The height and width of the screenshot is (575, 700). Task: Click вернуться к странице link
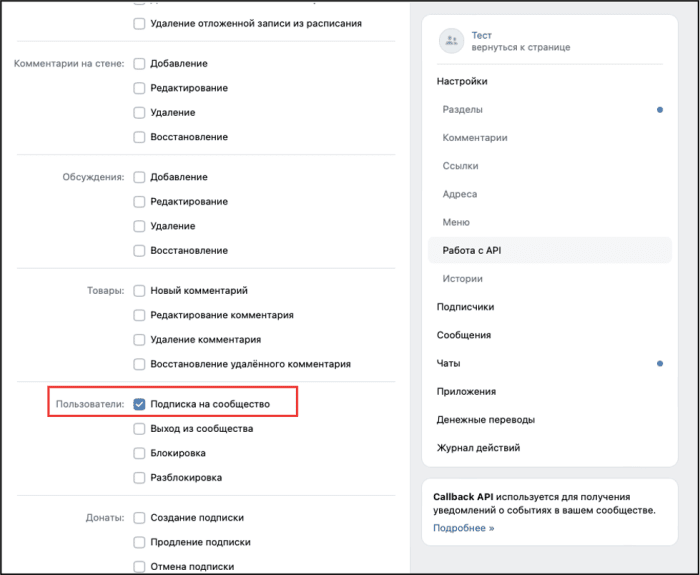coord(521,47)
